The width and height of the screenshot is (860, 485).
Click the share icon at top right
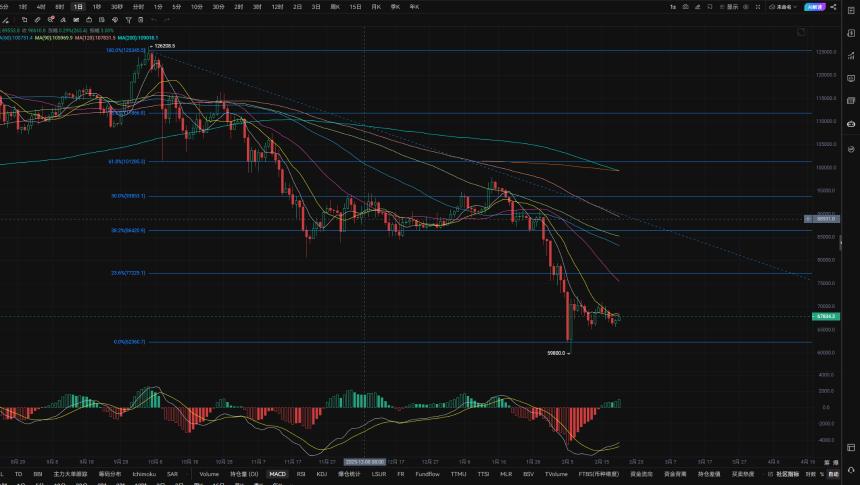(833, 7)
